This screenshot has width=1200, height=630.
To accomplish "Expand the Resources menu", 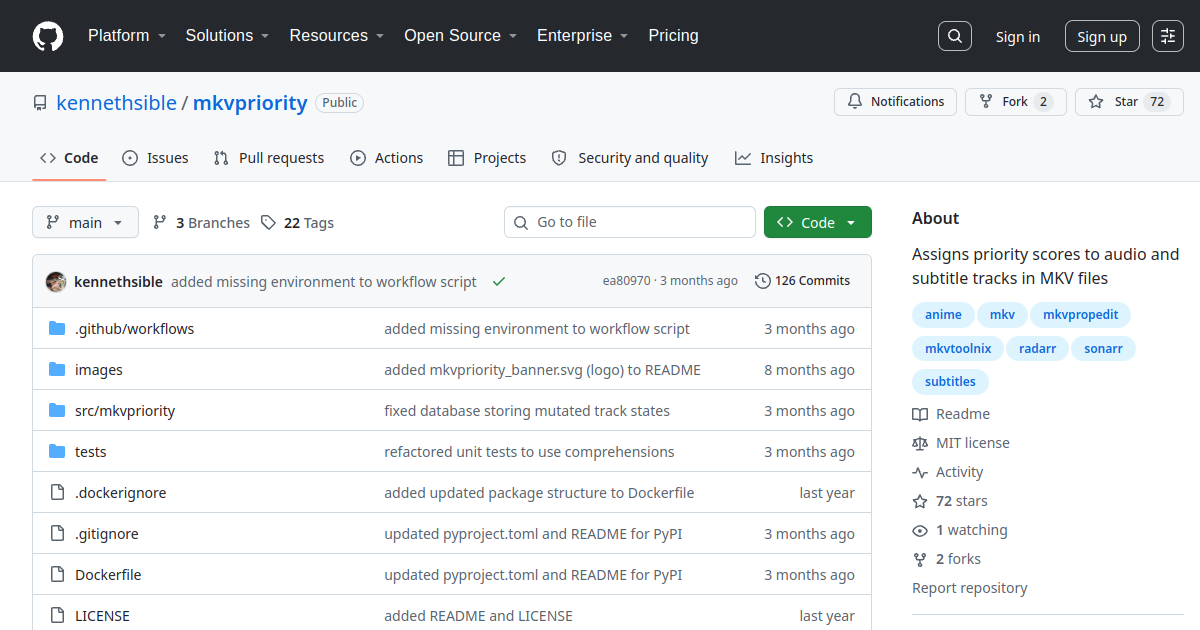I will click(336, 35).
